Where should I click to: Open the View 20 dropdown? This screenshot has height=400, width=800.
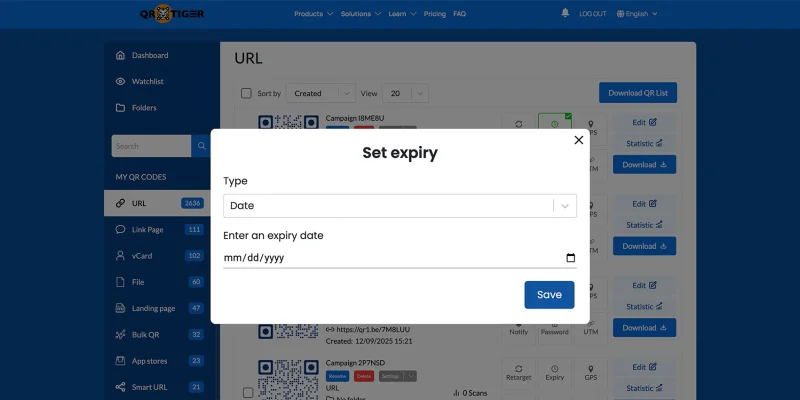pos(406,93)
